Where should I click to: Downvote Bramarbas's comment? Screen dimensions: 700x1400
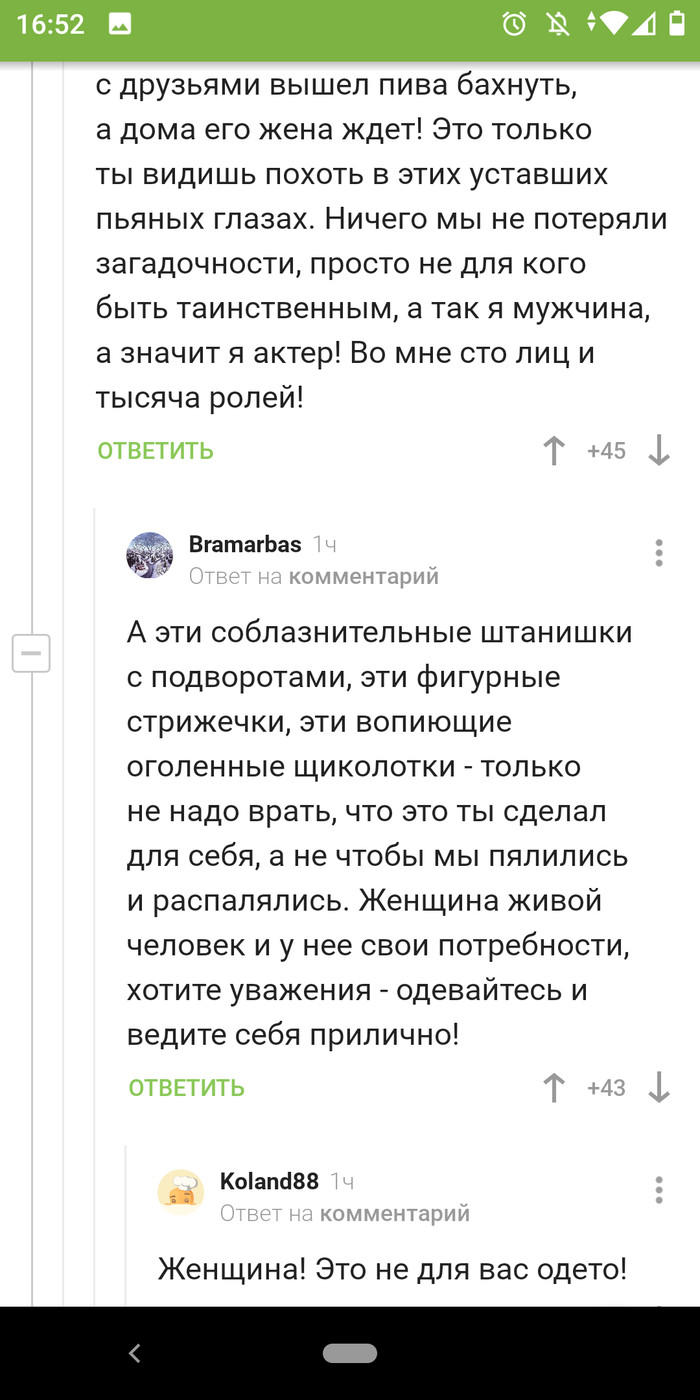click(x=658, y=1088)
